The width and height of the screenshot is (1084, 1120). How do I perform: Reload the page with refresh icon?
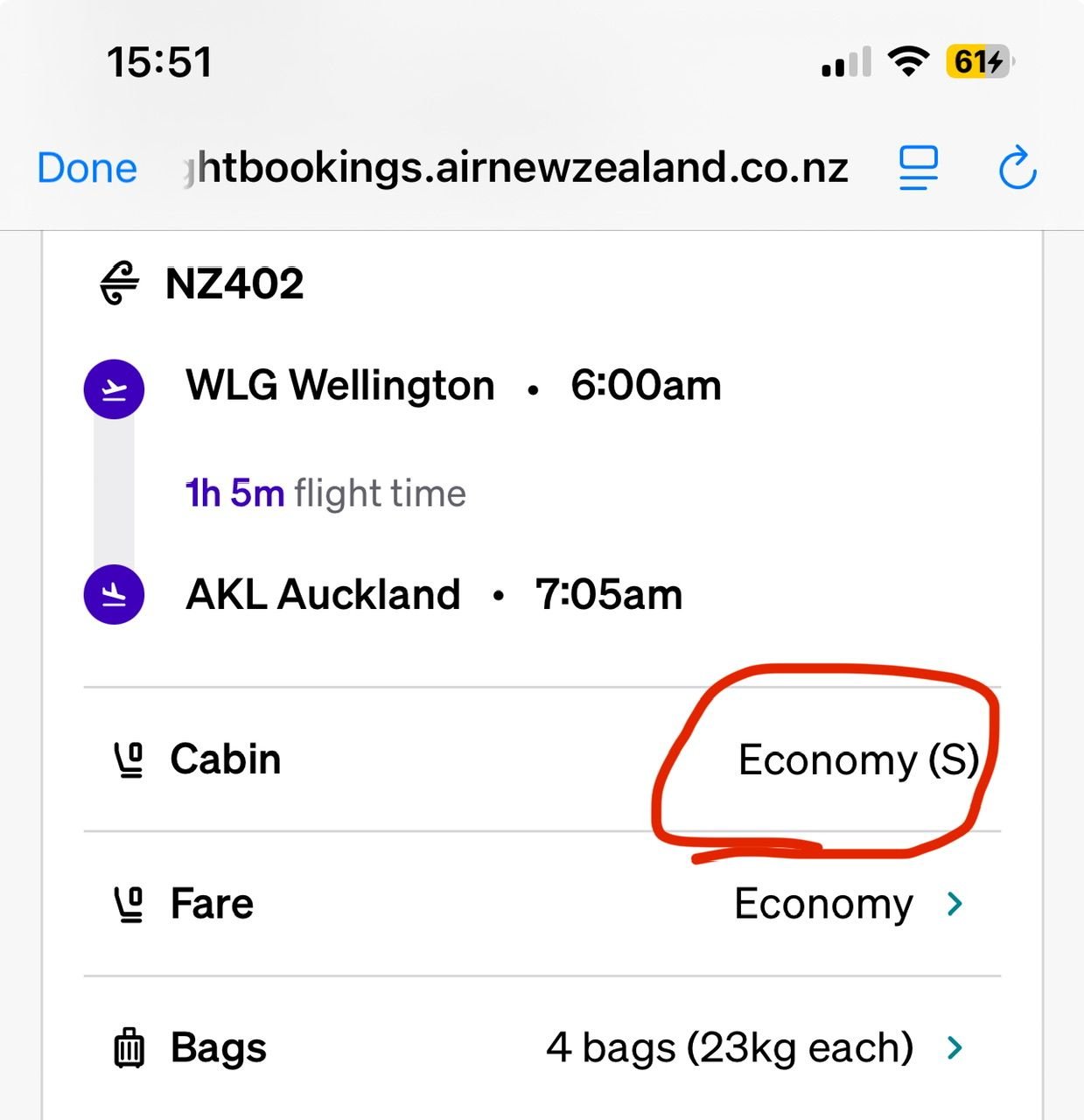[1017, 168]
